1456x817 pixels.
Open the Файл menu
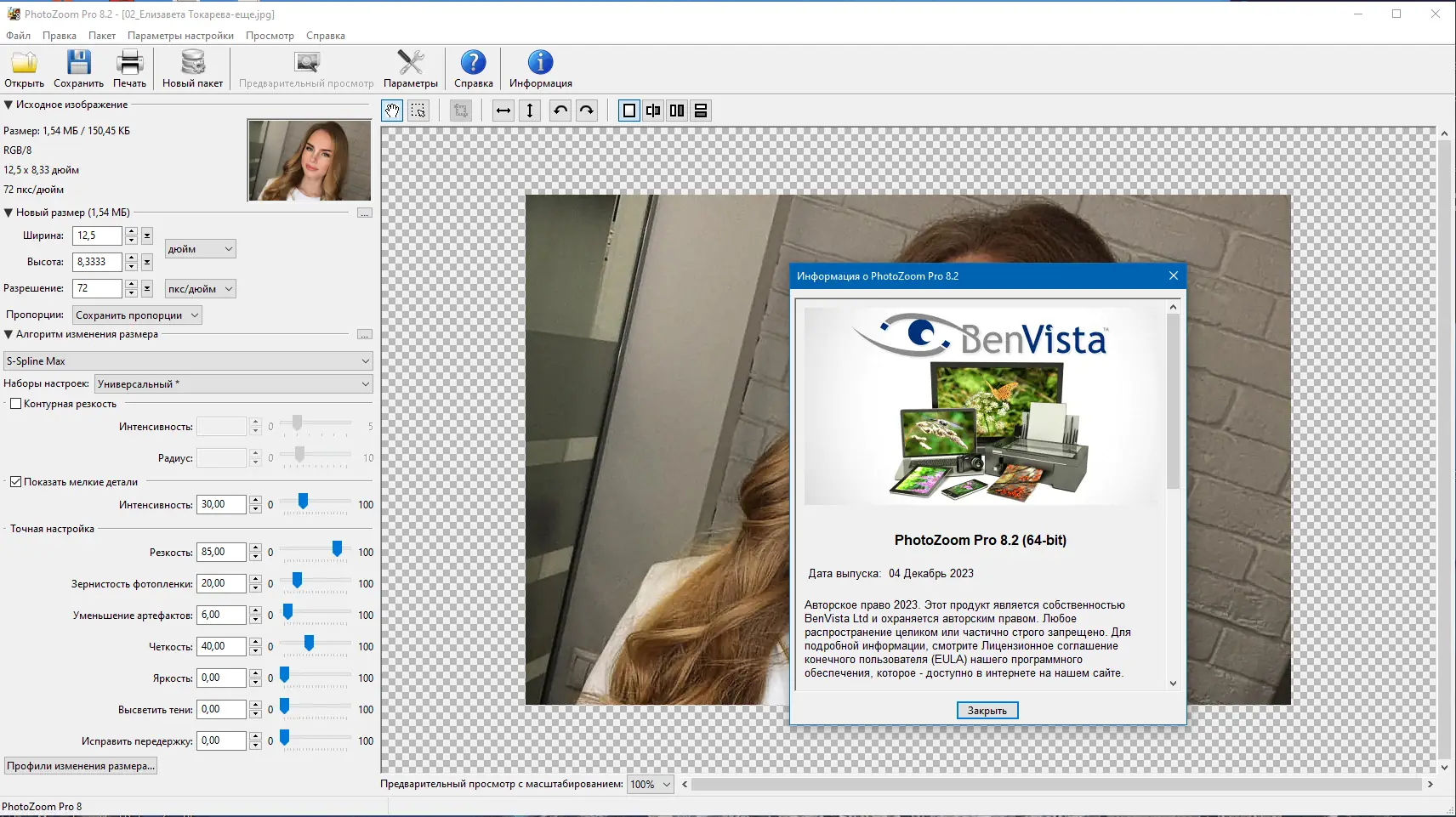click(18, 36)
